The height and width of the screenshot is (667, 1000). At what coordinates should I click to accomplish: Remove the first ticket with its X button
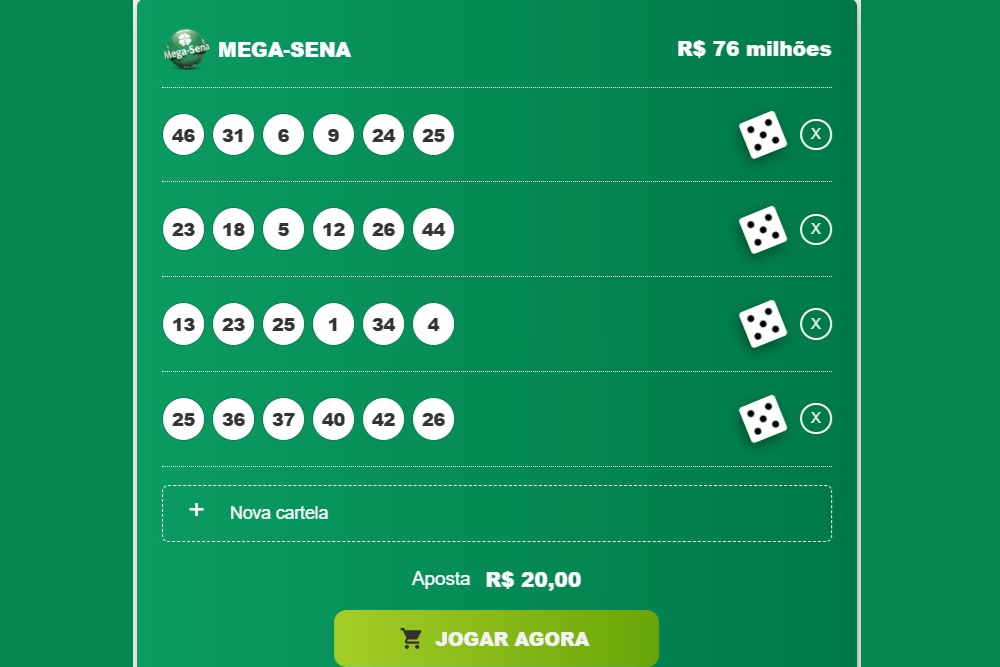816,134
